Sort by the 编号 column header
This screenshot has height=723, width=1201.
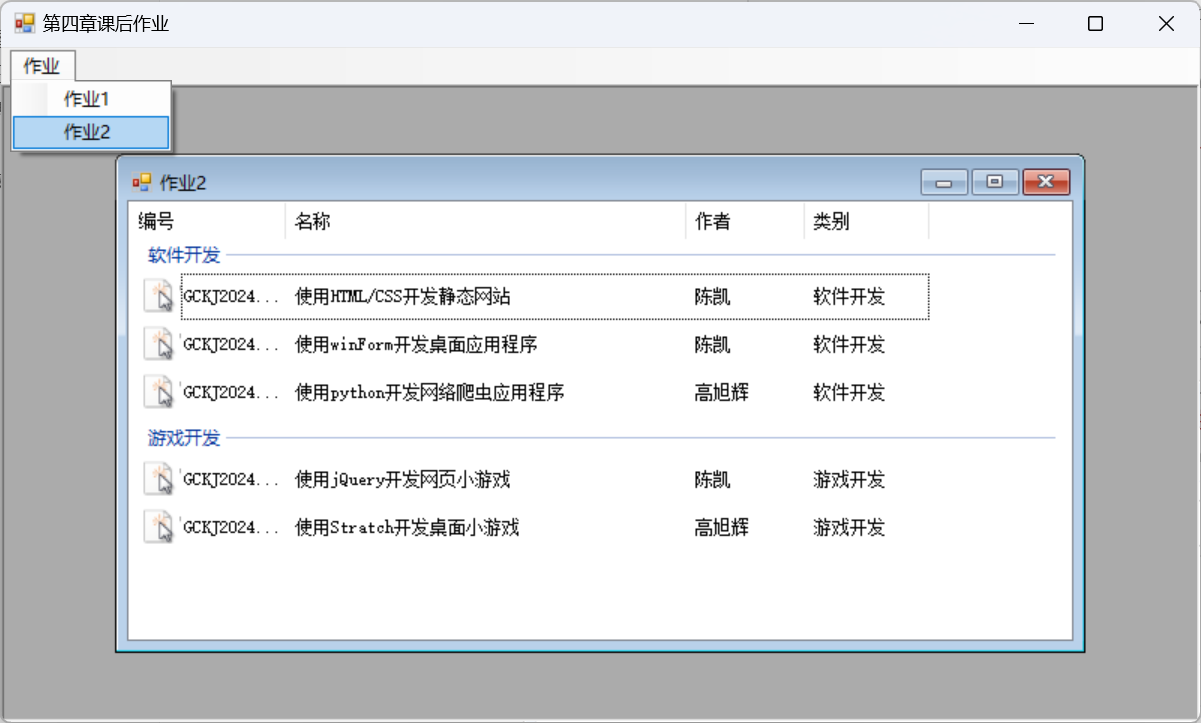(x=156, y=222)
